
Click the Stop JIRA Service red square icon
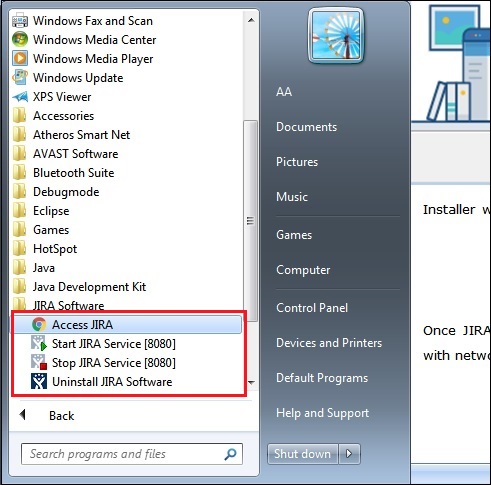pos(39,362)
